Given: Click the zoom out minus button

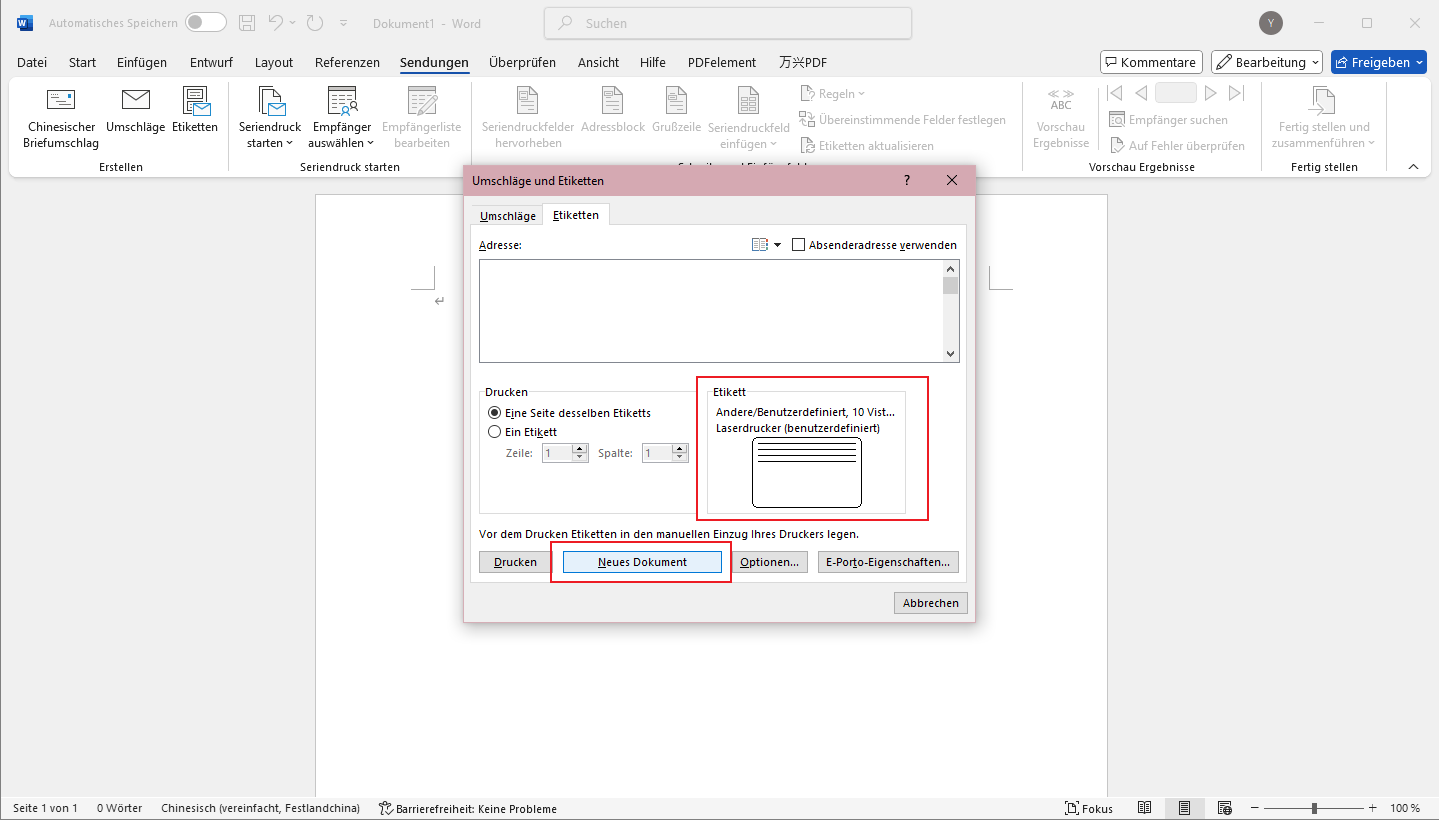Looking at the screenshot, I should tap(1253, 808).
